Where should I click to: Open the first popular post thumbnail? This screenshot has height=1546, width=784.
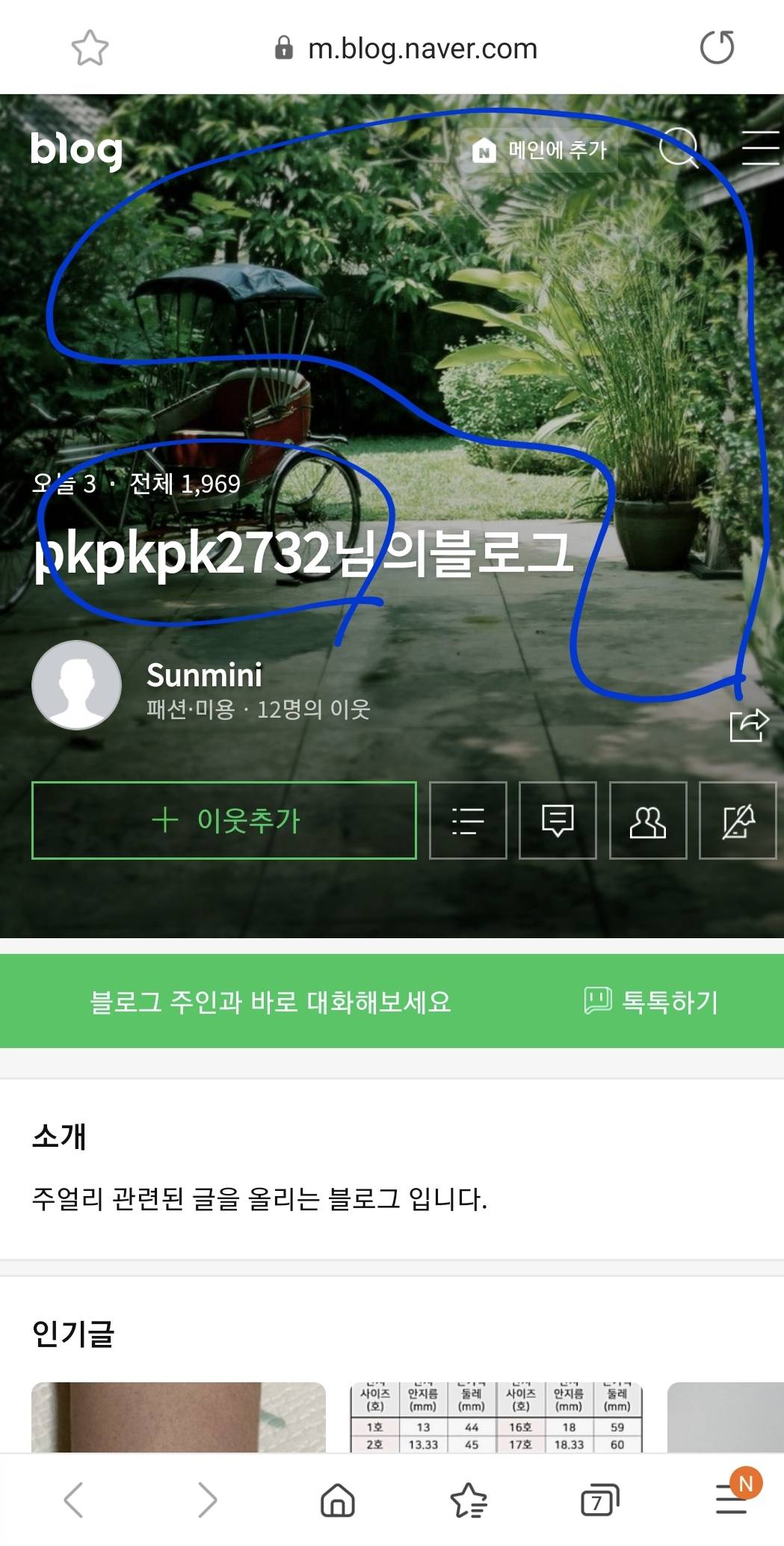179,1417
